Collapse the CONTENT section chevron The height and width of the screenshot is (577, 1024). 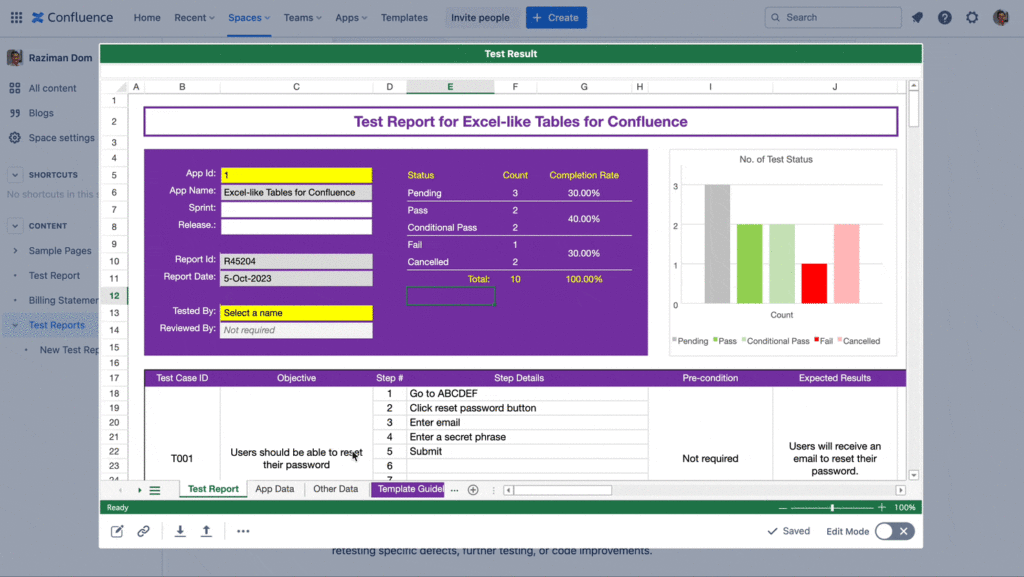[14, 226]
